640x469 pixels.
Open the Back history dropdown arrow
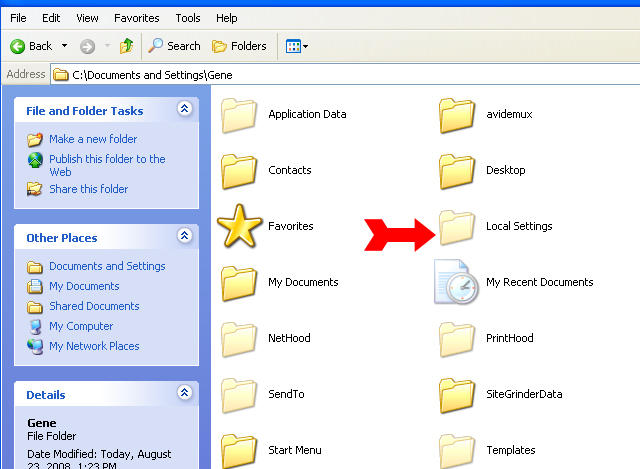tap(64, 46)
